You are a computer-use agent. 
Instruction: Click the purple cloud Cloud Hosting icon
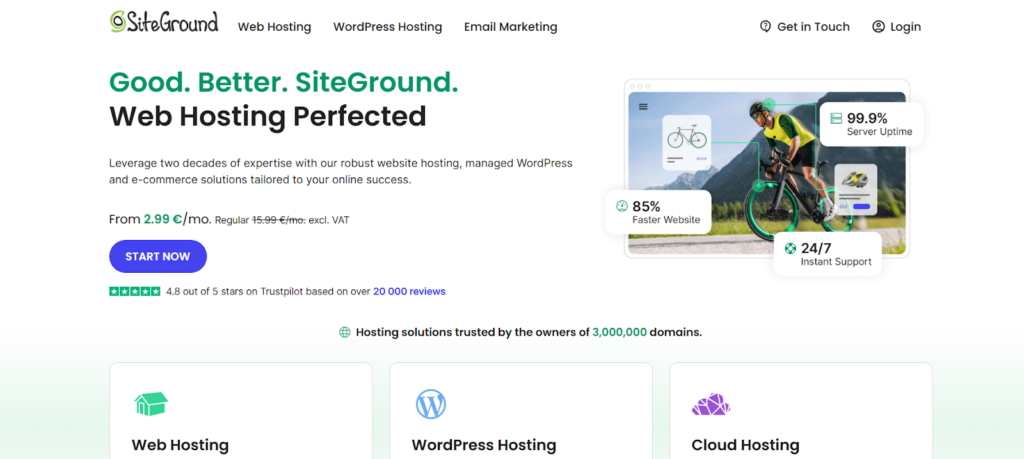[x=711, y=405]
